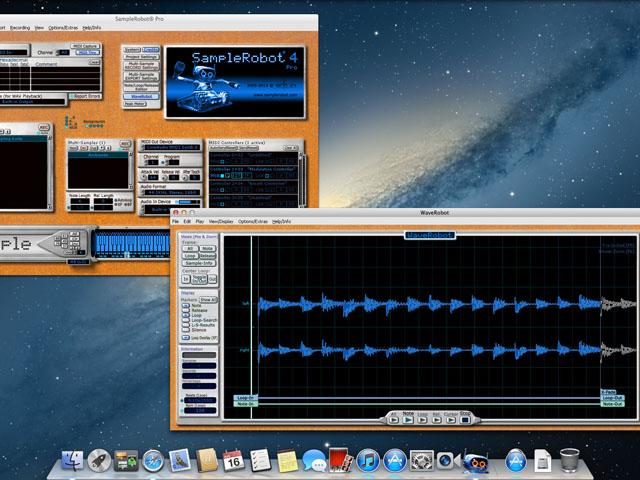The image size is (640, 480).
Task: Open the Trash in the Dock
Action: coord(569,461)
